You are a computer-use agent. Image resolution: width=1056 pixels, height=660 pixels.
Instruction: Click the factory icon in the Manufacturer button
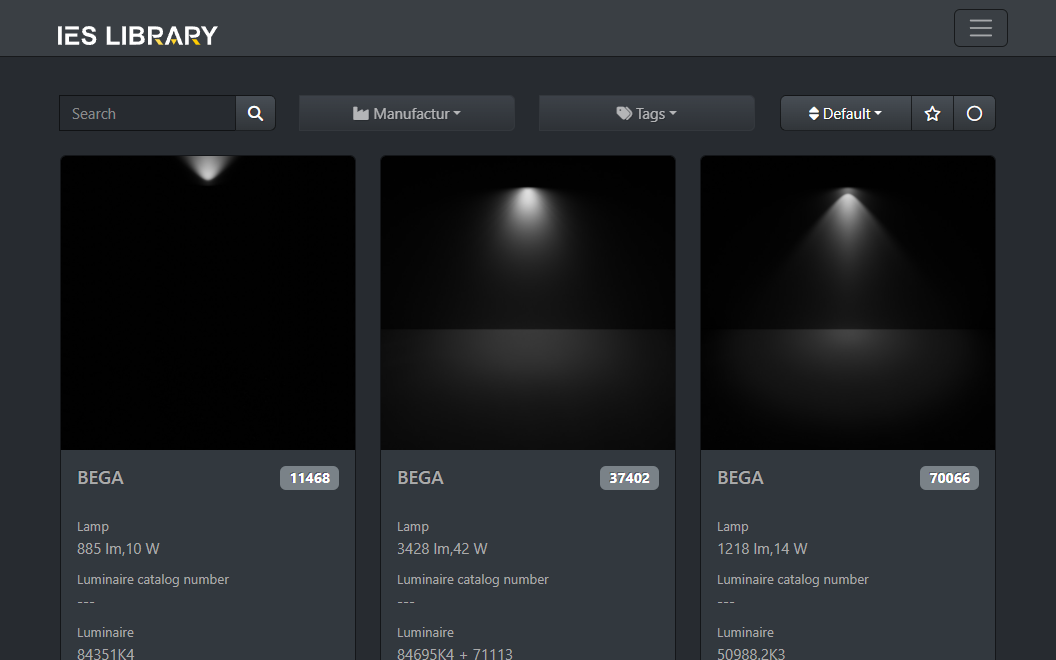coord(361,114)
